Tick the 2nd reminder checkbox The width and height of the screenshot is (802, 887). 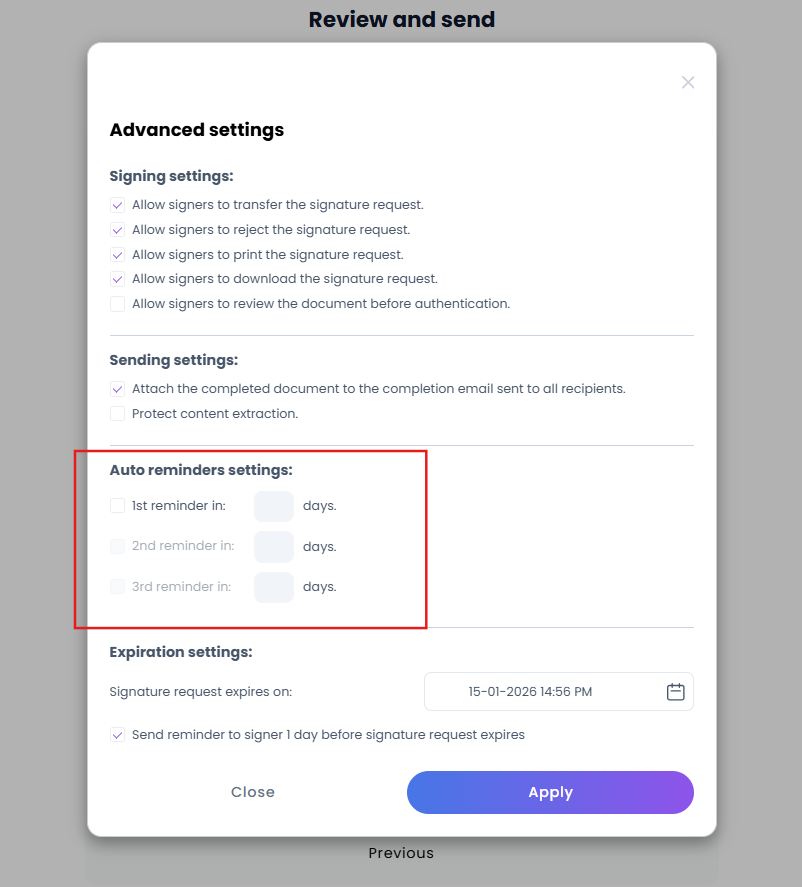pyautogui.click(x=117, y=546)
